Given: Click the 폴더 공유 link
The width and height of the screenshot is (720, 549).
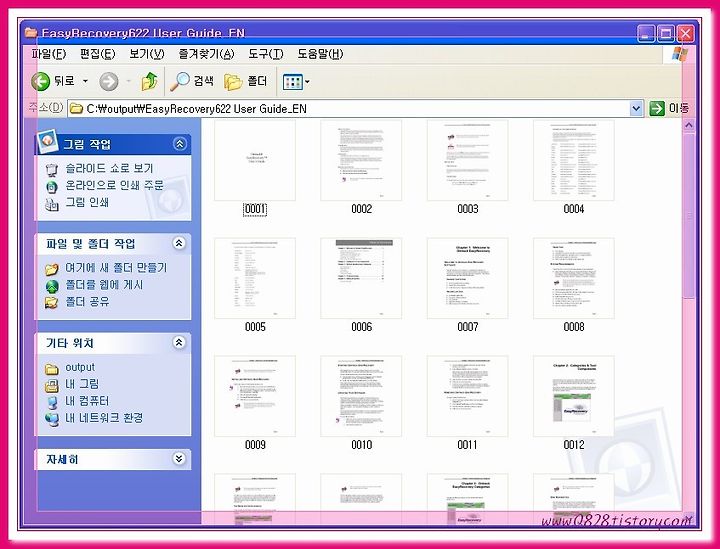Looking at the screenshot, I should [87, 302].
